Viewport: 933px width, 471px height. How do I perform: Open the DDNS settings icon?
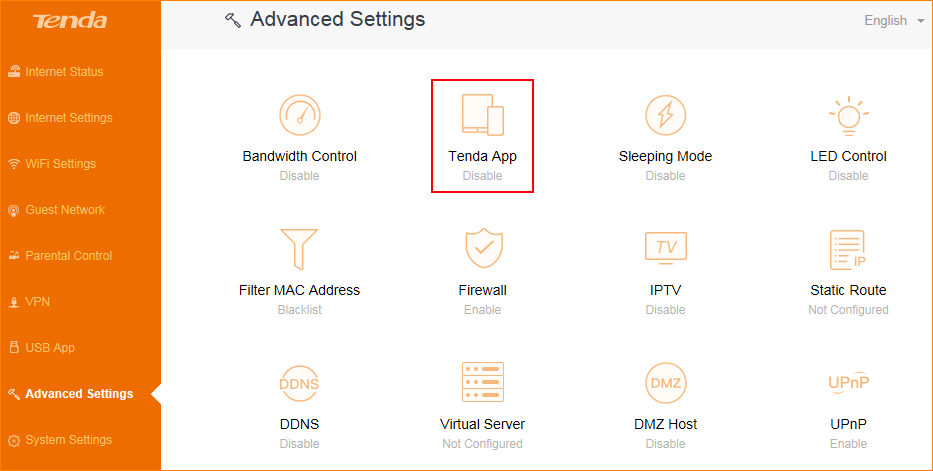[299, 383]
